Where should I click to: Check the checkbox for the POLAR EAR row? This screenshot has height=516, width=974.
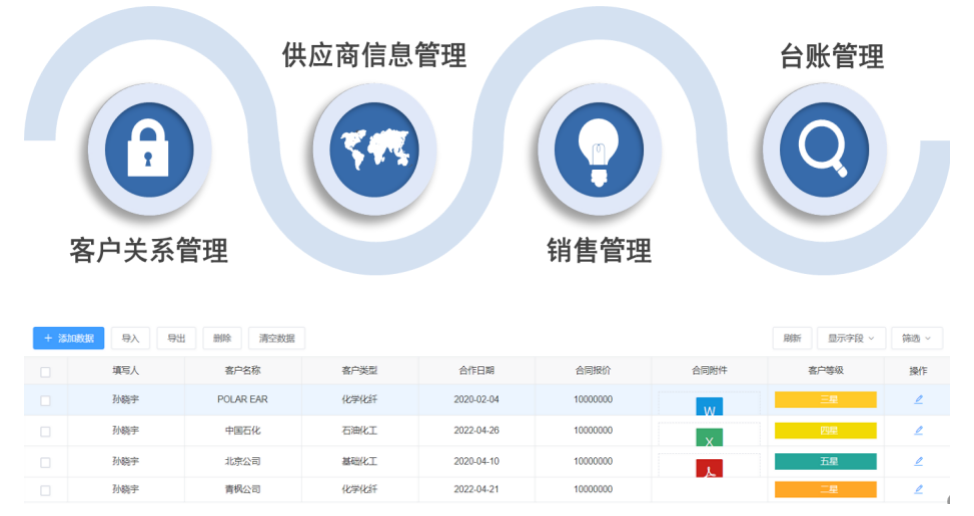point(45,401)
